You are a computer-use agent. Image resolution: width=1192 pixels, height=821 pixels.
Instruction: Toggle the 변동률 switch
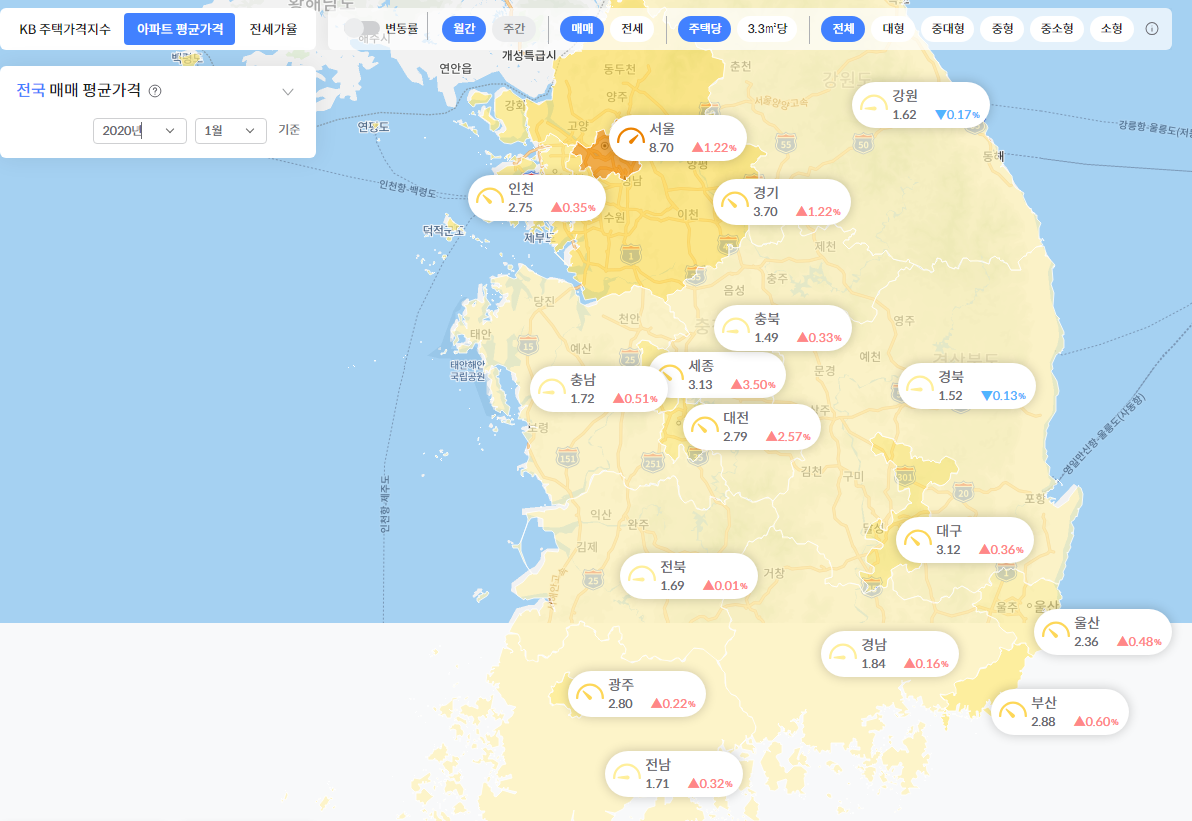click(361, 28)
